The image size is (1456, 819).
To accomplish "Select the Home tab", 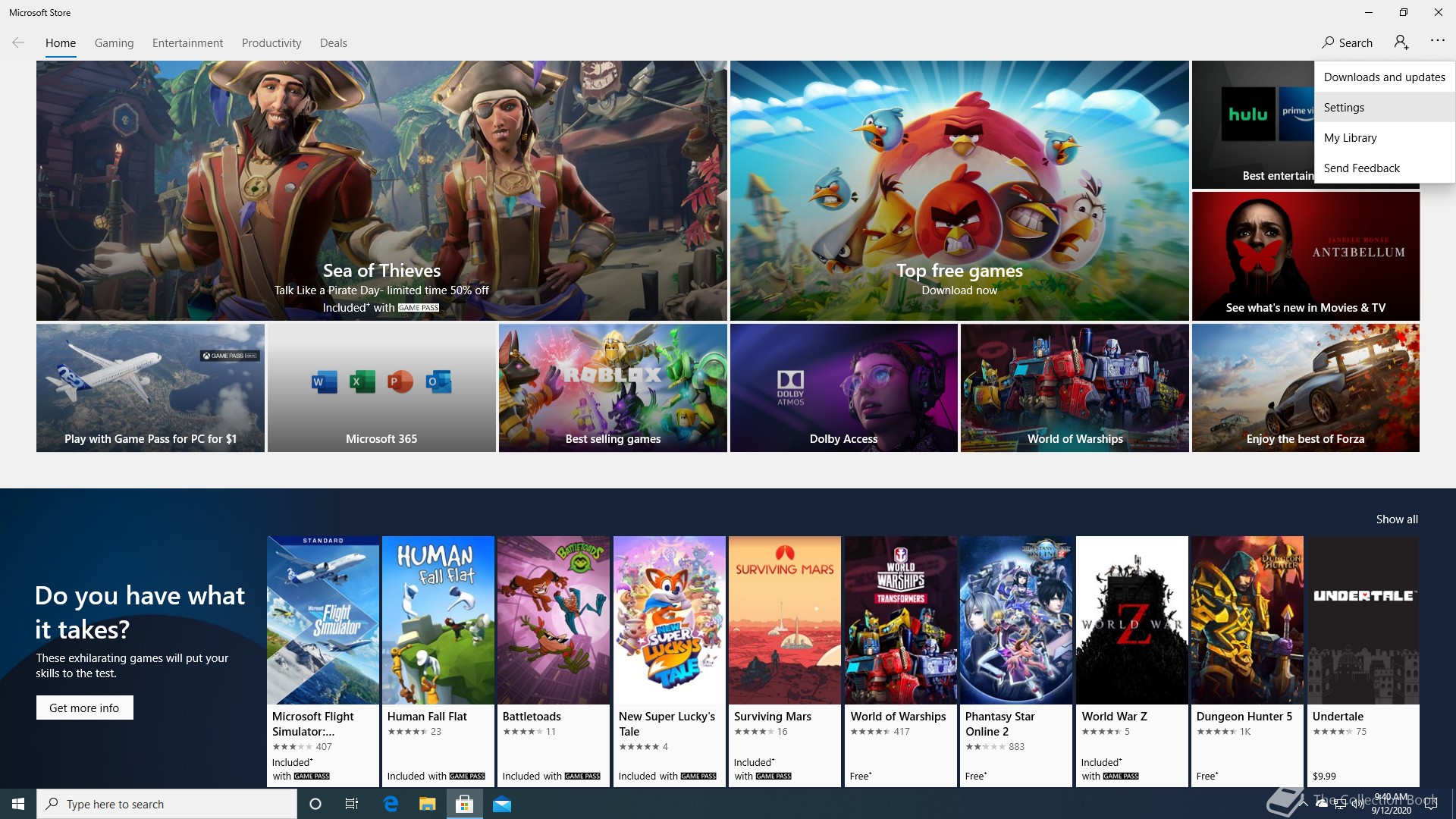I will (61, 43).
